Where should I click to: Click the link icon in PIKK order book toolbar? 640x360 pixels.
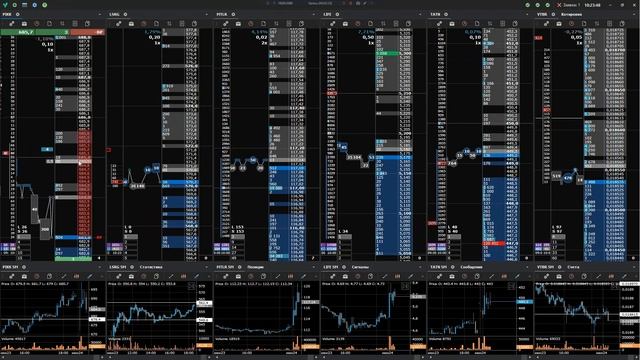(x=11, y=24)
